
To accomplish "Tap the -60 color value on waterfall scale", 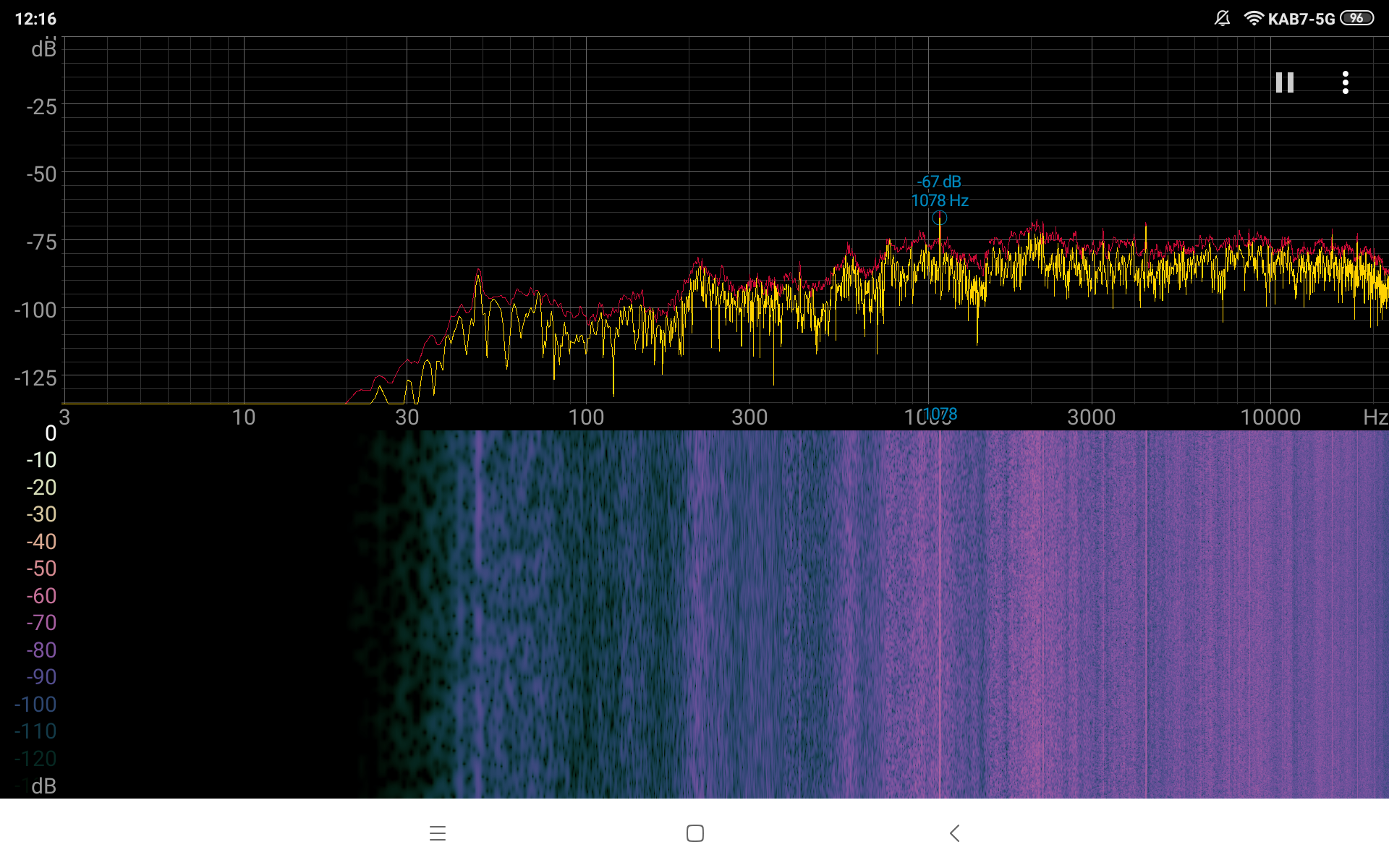I will pos(41,596).
